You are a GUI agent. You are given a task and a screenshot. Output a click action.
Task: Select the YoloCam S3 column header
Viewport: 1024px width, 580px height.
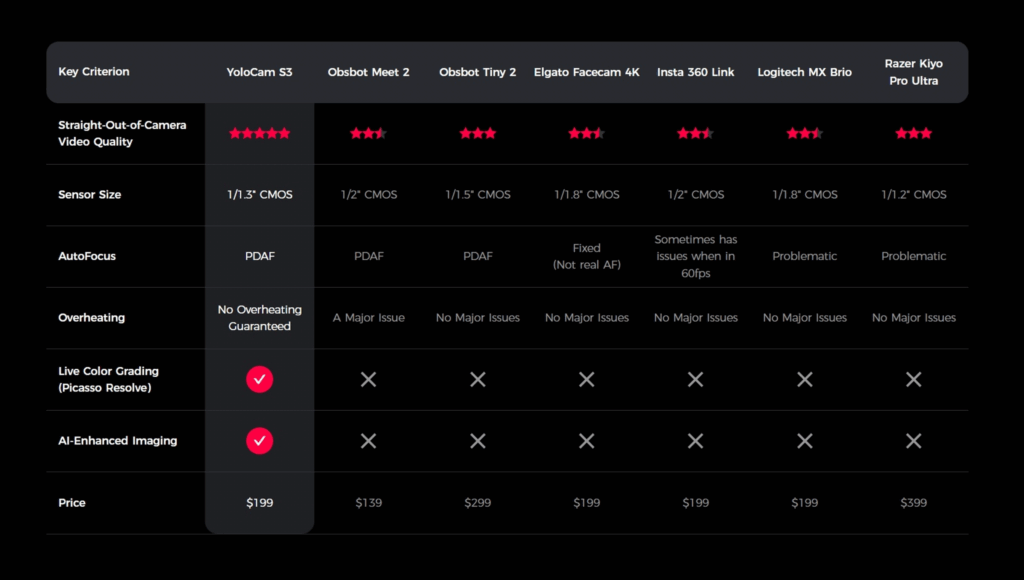click(x=259, y=72)
